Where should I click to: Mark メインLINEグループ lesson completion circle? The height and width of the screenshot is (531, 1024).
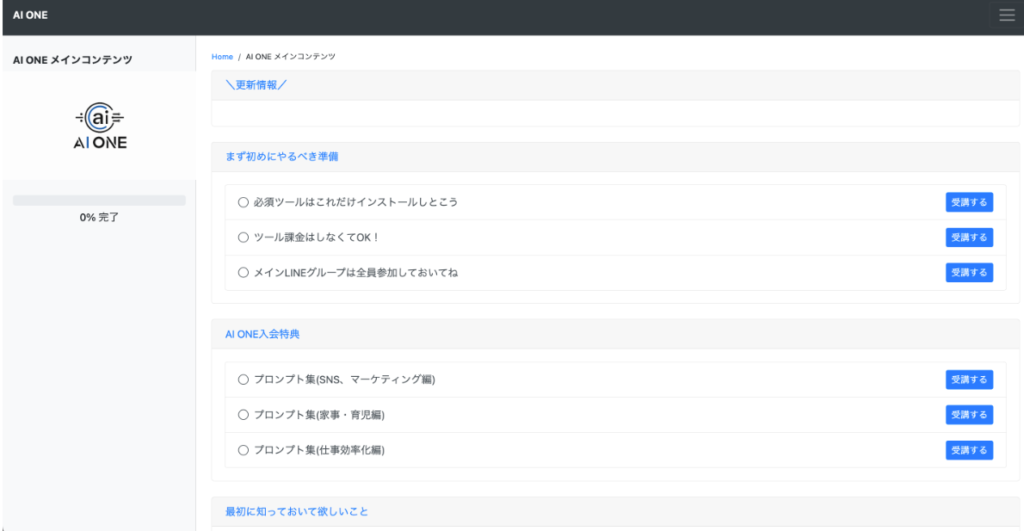click(x=243, y=273)
